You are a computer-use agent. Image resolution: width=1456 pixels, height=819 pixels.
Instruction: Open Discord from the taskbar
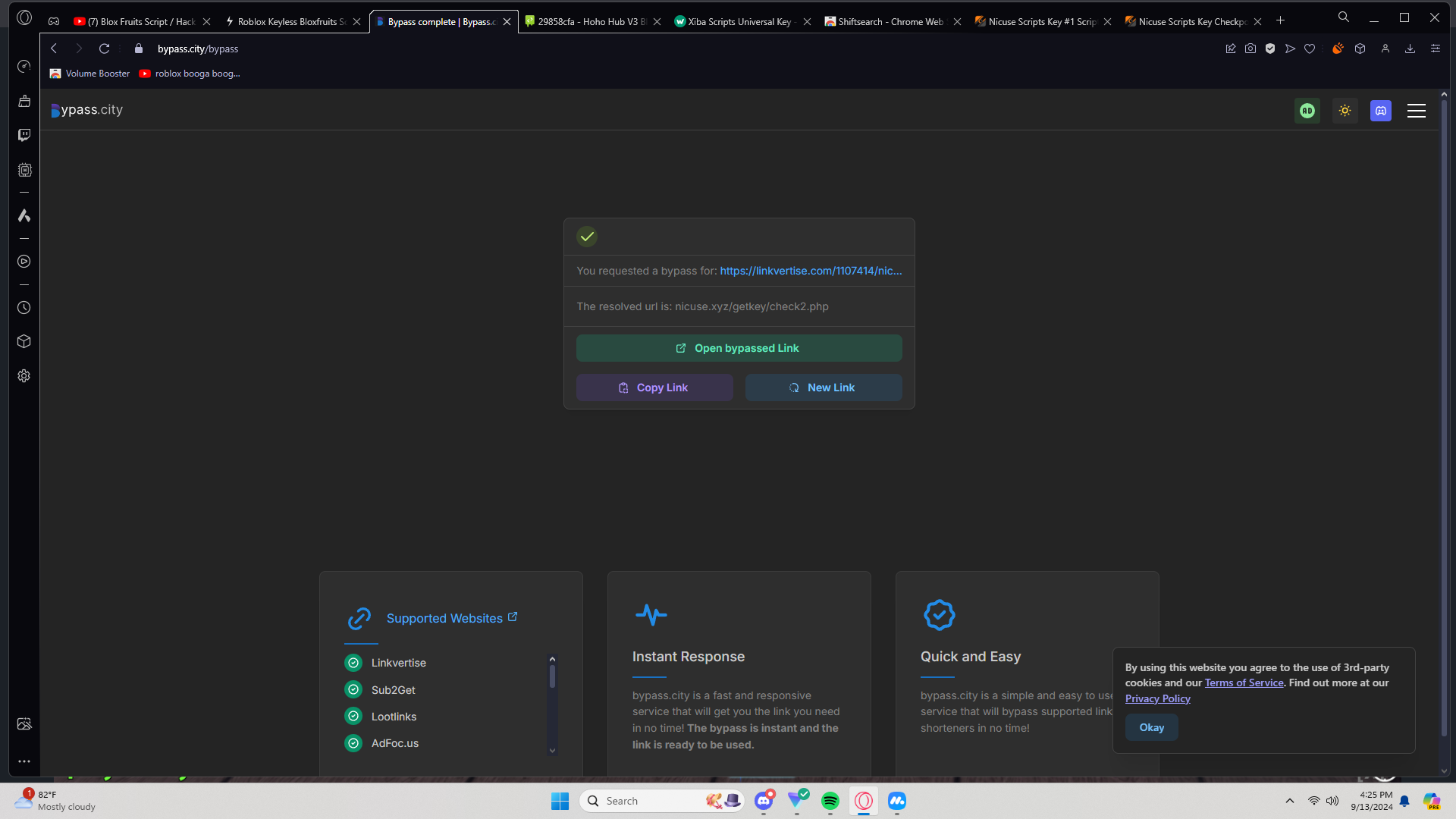point(764,801)
